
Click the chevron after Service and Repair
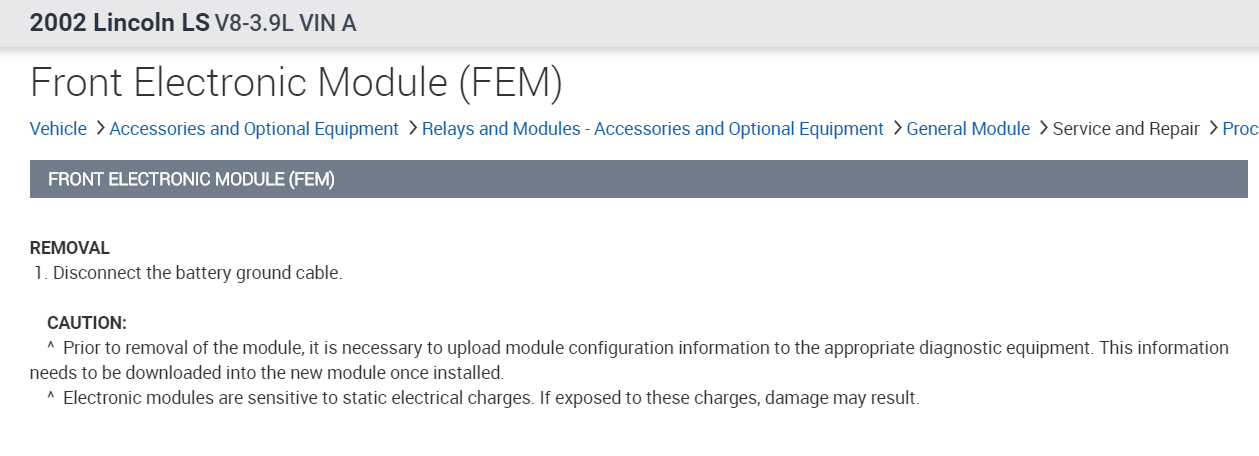tap(1212, 129)
